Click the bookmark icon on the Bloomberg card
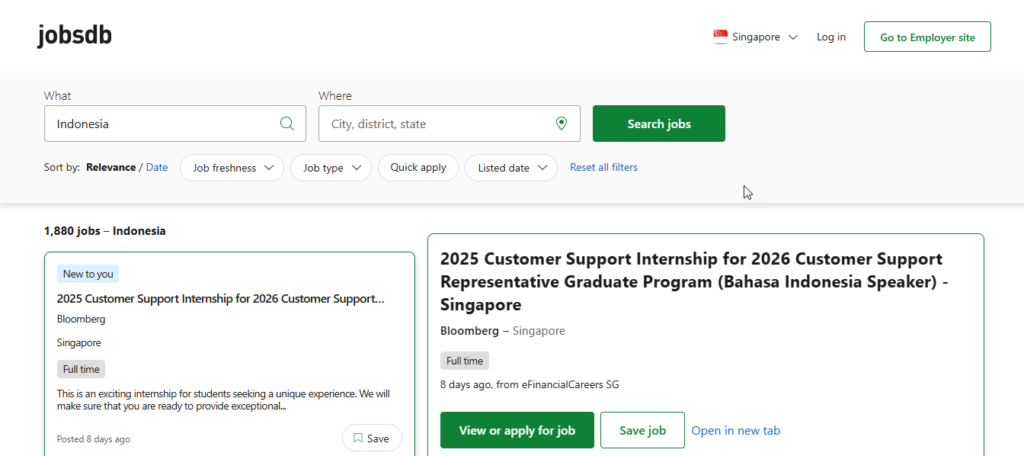1024x456 pixels. (x=357, y=438)
